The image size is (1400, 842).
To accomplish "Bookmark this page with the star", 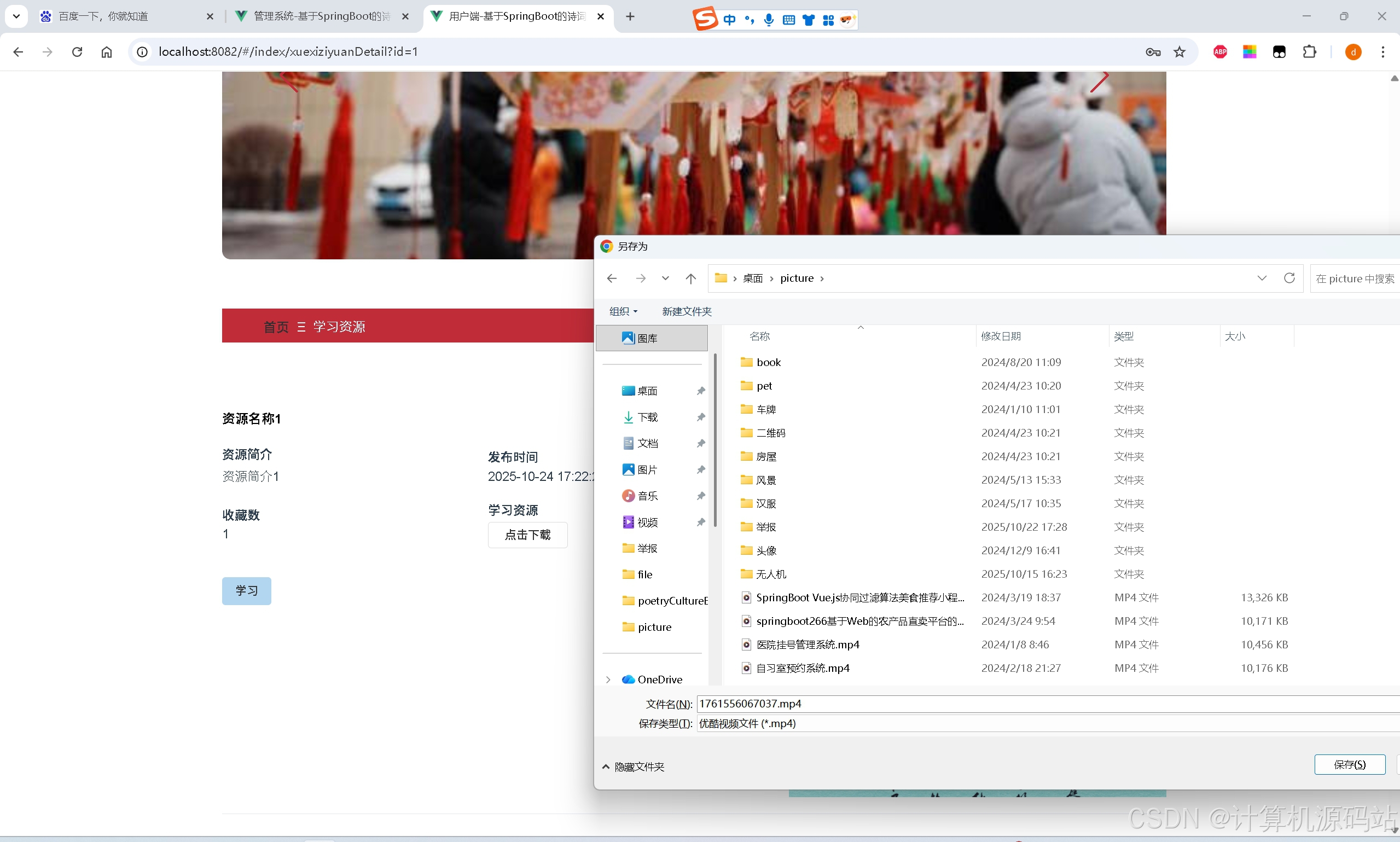I will pyautogui.click(x=1180, y=52).
